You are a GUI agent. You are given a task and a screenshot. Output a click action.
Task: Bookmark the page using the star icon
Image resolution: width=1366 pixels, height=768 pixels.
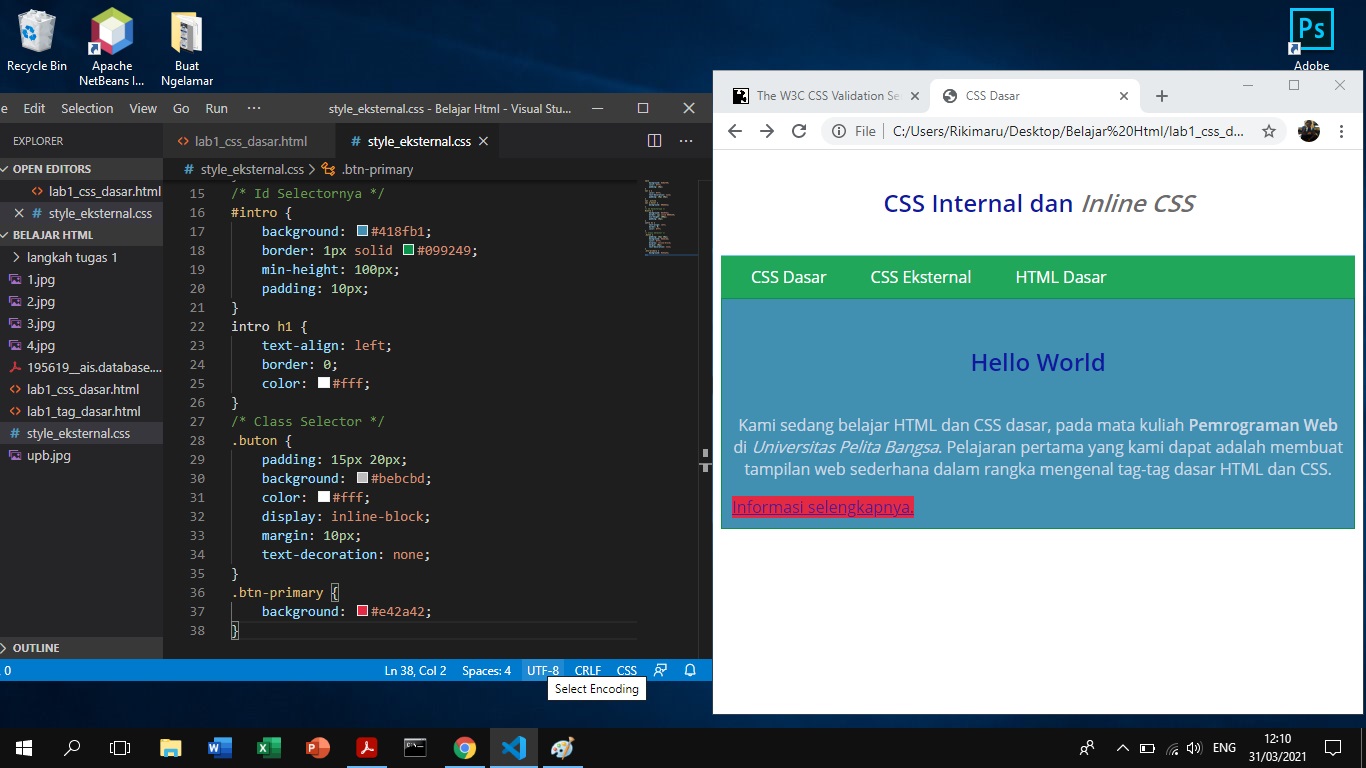click(x=1271, y=131)
